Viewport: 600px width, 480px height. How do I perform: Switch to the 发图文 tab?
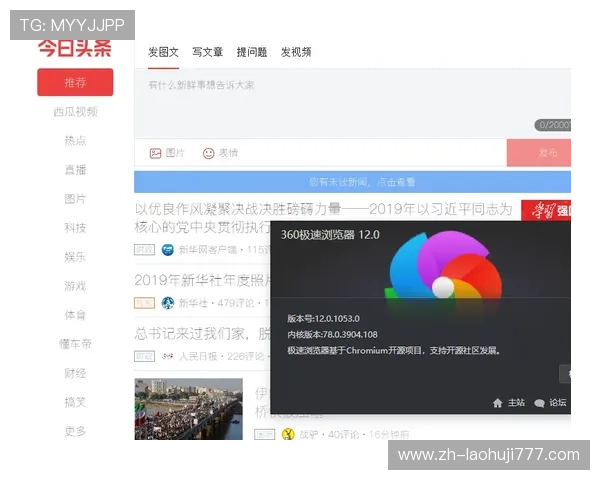pyautogui.click(x=163, y=52)
